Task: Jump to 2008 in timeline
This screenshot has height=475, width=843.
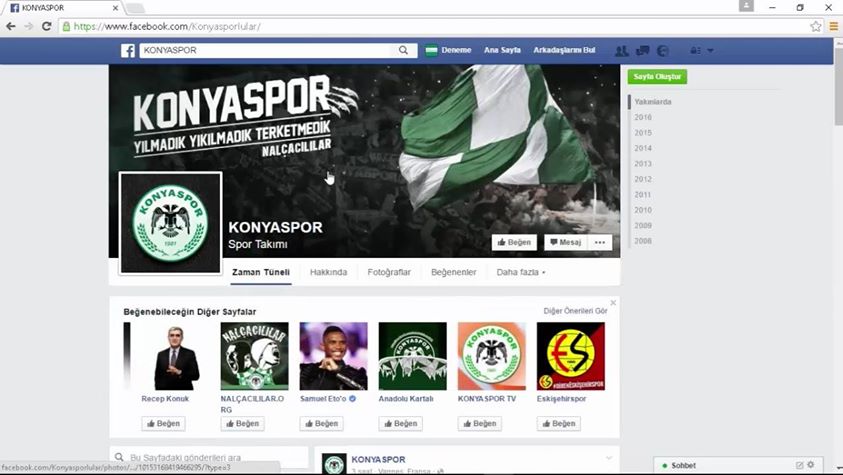Action: (643, 241)
